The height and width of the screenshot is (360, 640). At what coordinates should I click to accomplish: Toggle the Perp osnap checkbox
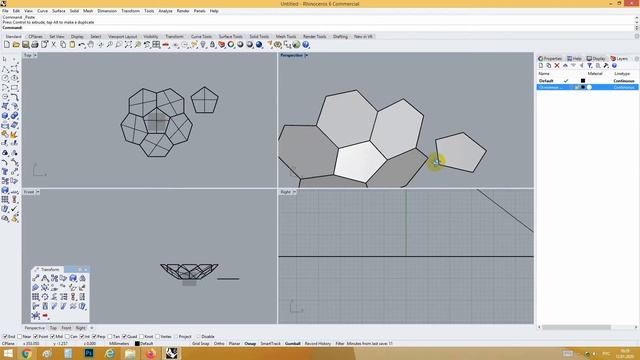pyautogui.click(x=94, y=337)
